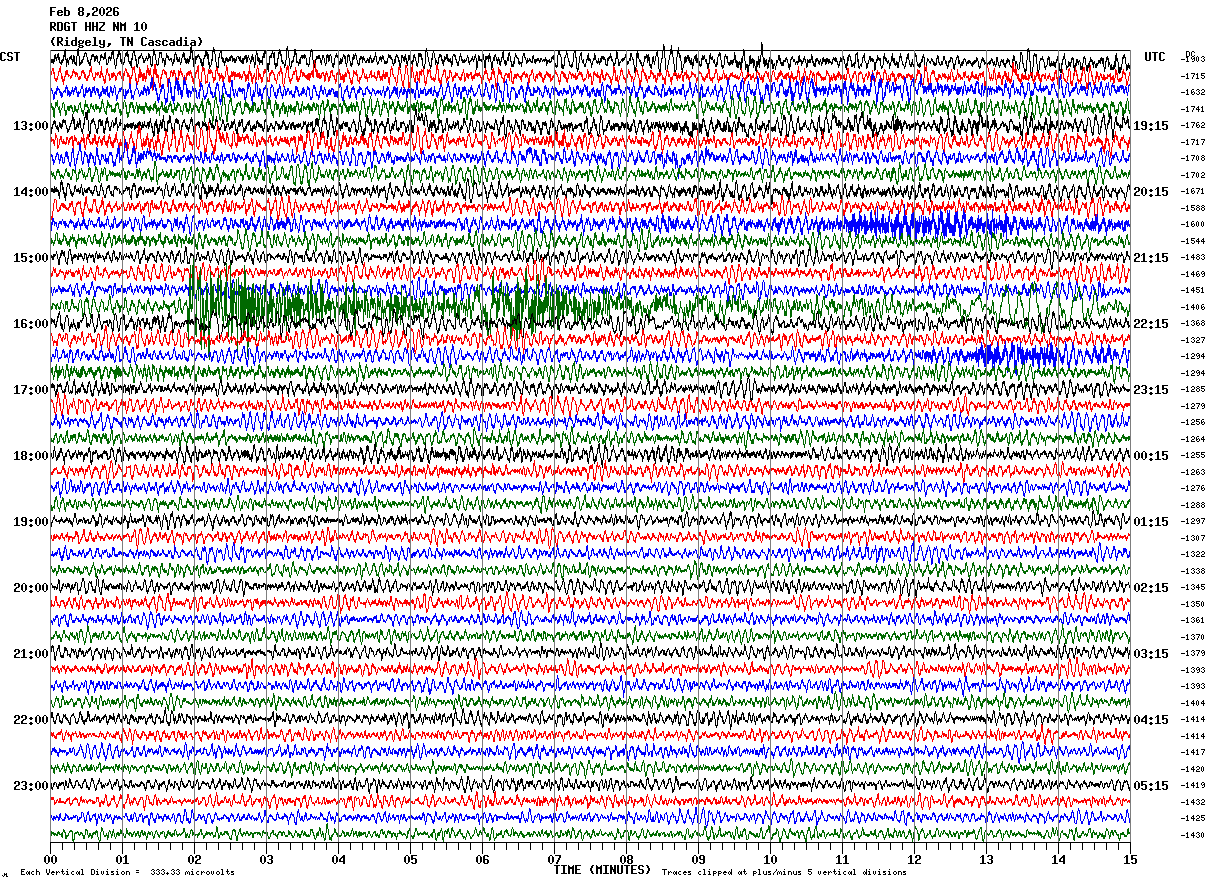Click minute tick label 10 on the time axis

(770, 859)
